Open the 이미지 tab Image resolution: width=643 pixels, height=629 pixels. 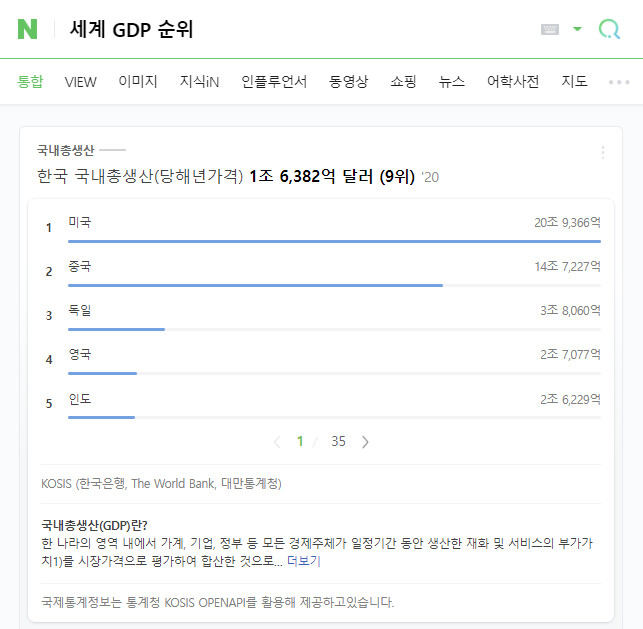pos(138,82)
